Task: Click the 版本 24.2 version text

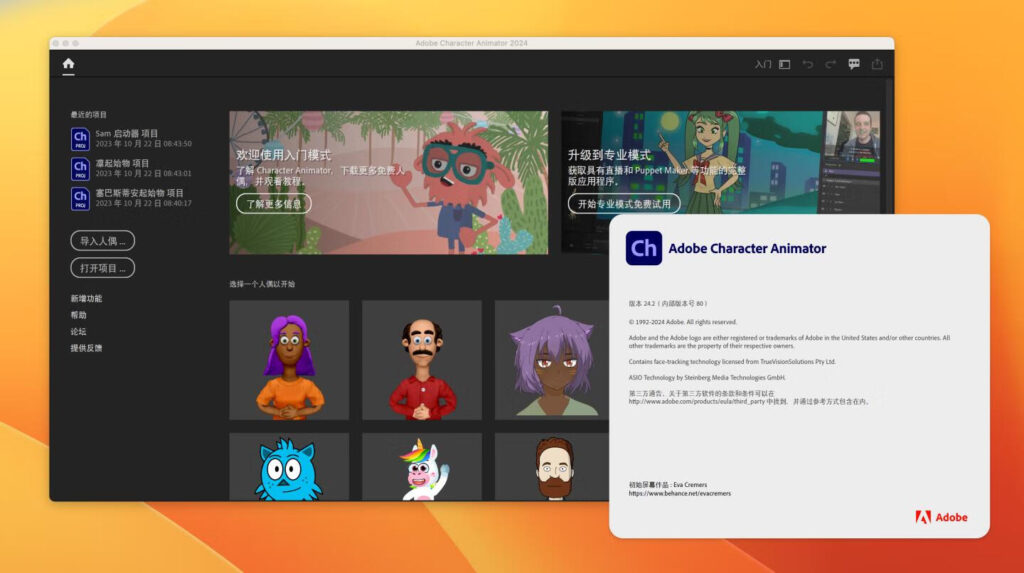Action: (x=667, y=304)
